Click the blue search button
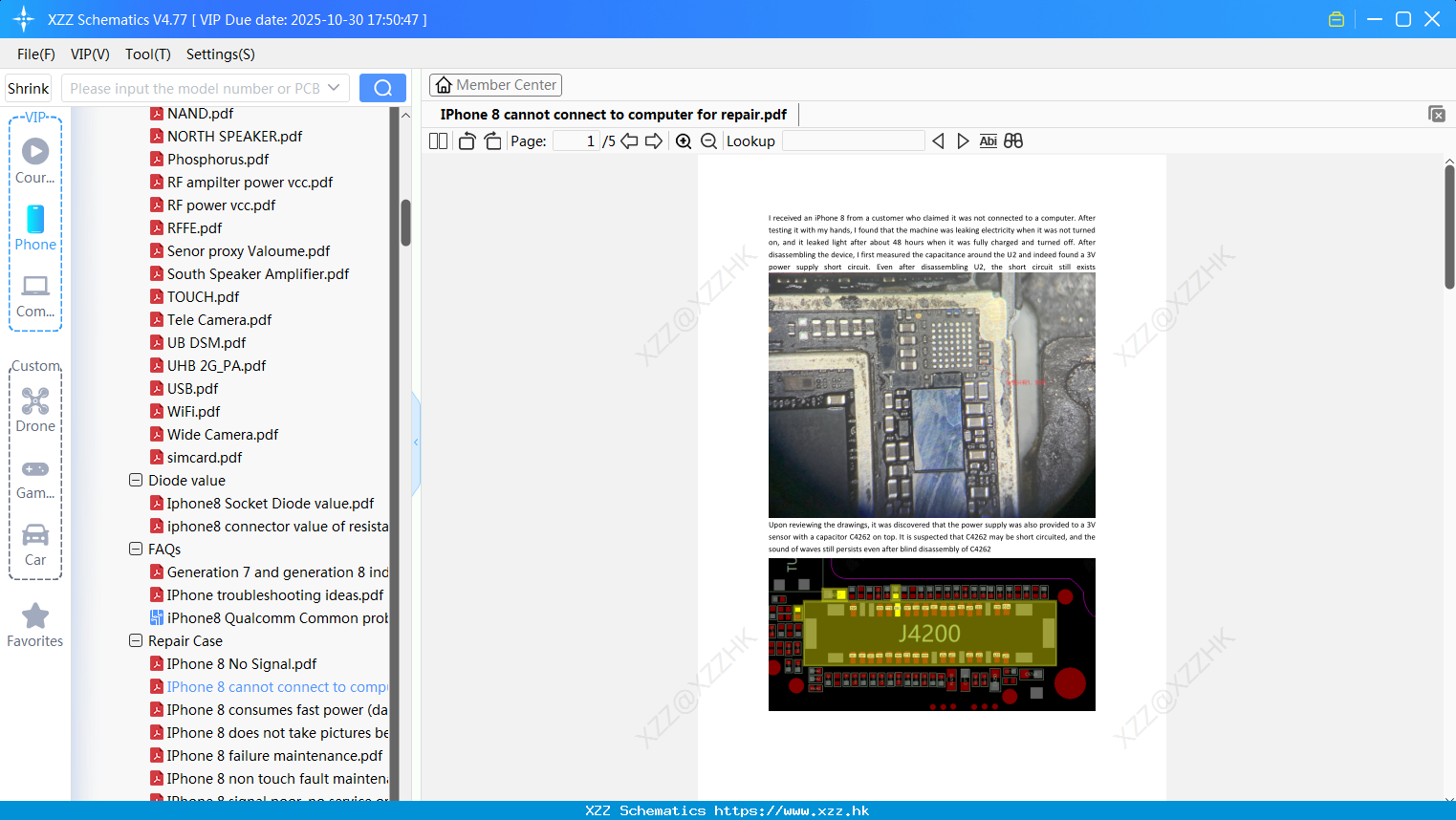Viewport: 1456px width, 820px height. pos(382,88)
